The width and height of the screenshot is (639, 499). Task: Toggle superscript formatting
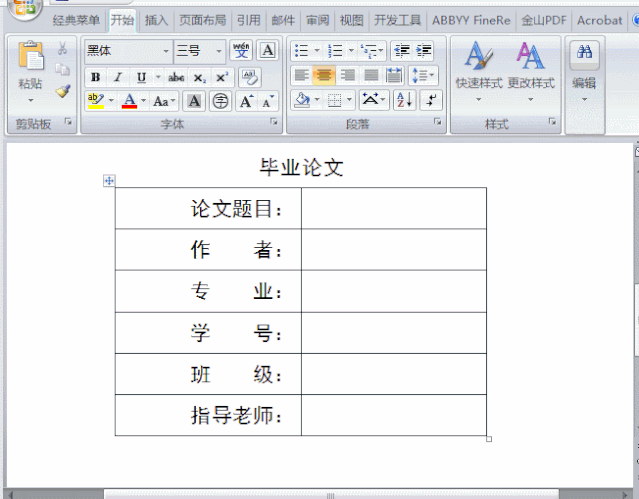pos(222,77)
